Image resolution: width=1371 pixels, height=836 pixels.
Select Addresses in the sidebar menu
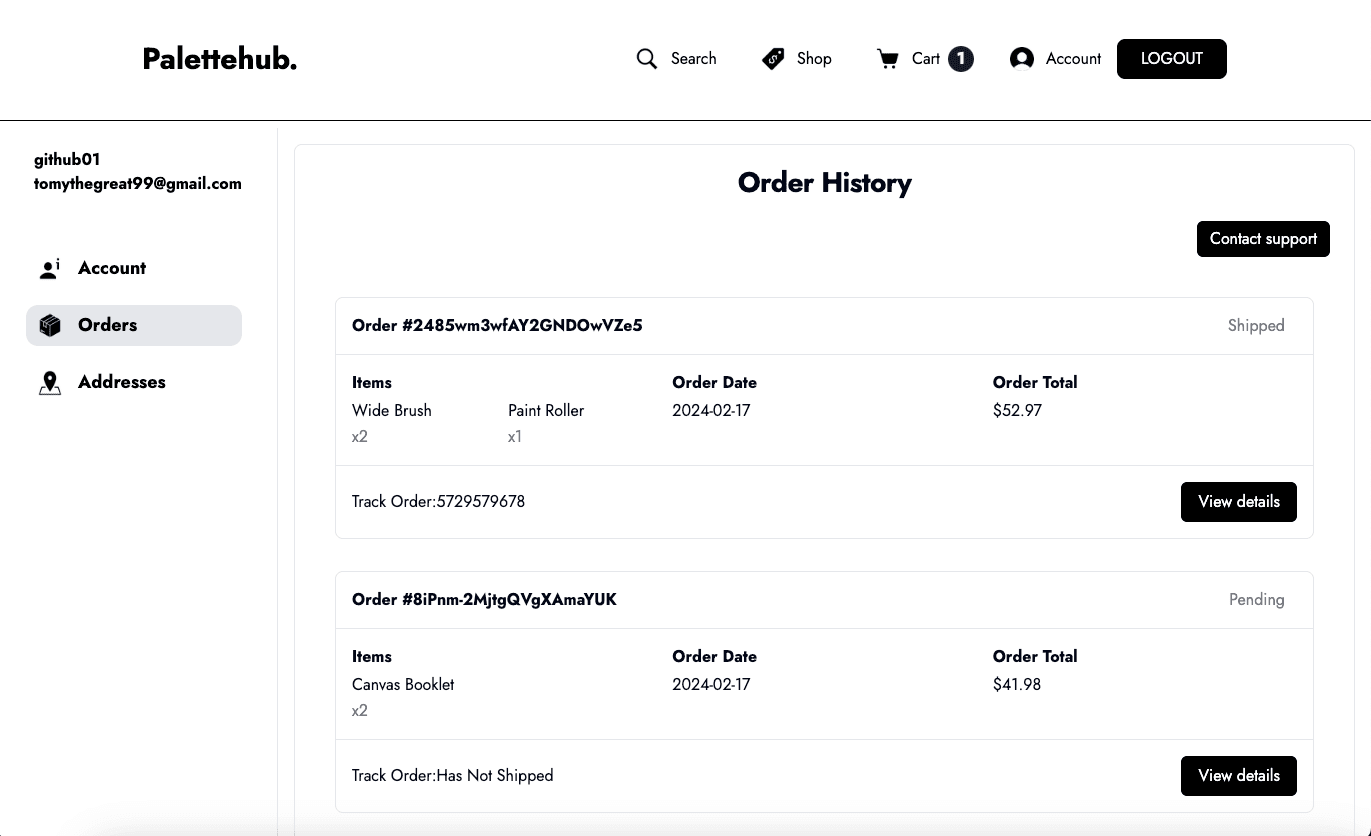click(x=122, y=382)
